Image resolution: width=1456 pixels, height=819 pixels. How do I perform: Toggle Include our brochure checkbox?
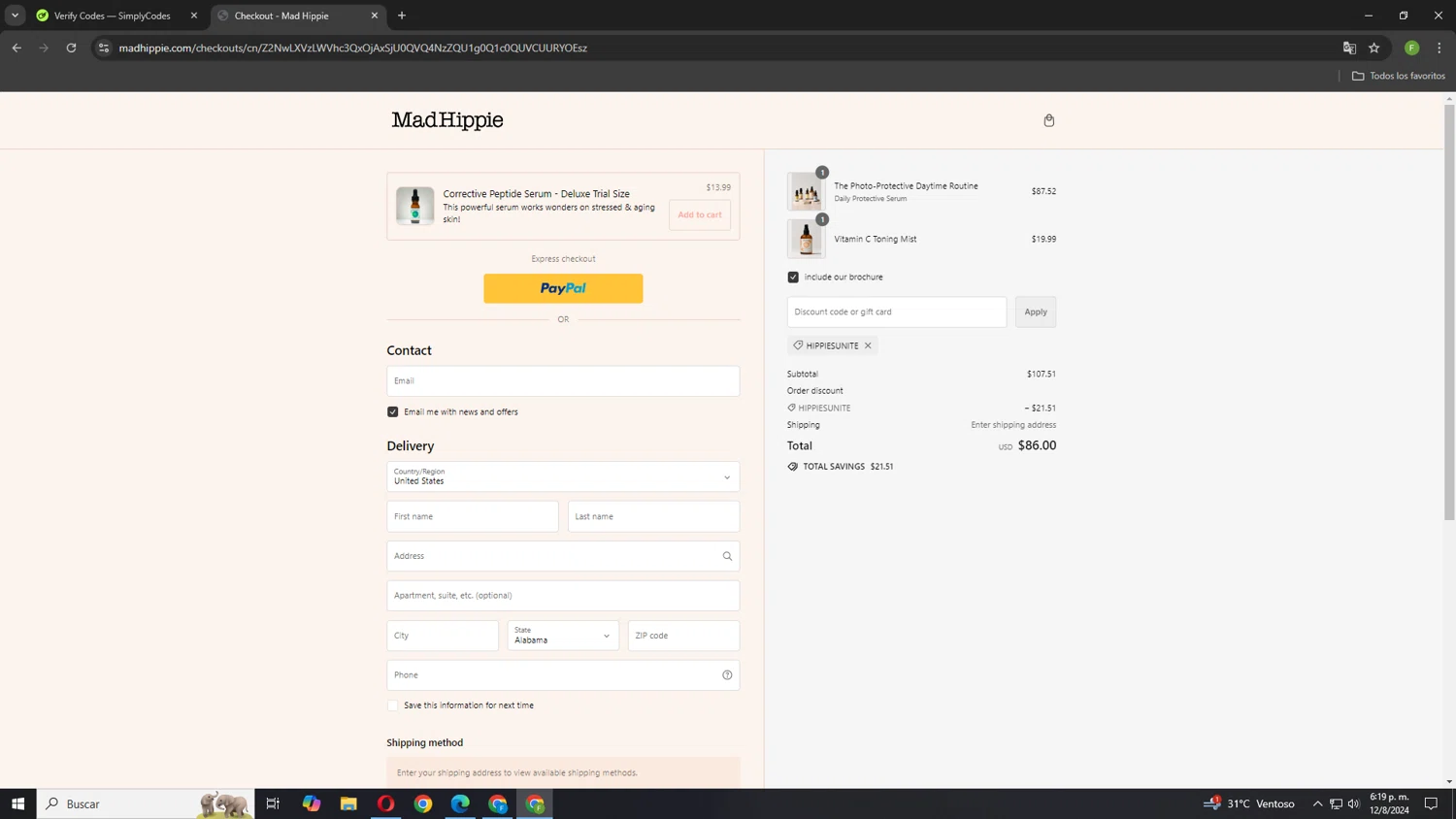[x=793, y=278]
